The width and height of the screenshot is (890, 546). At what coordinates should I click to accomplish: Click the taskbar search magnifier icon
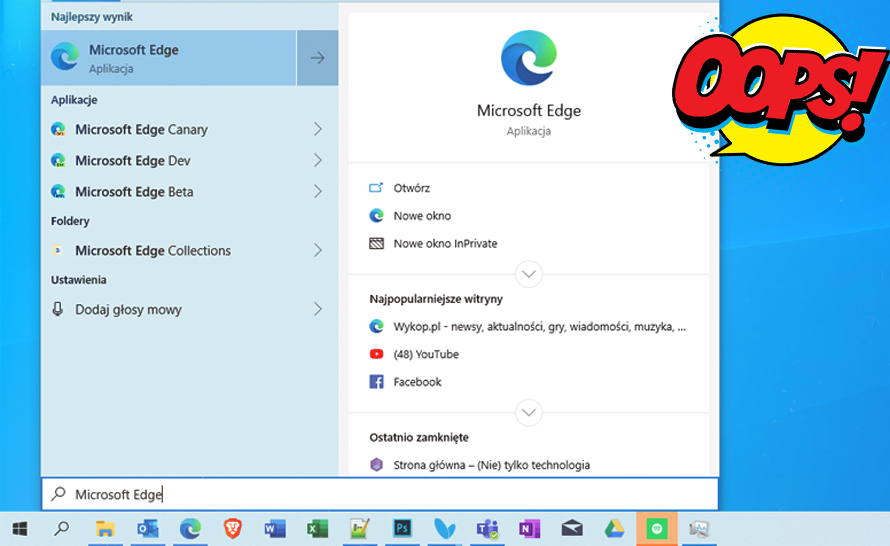click(61, 529)
